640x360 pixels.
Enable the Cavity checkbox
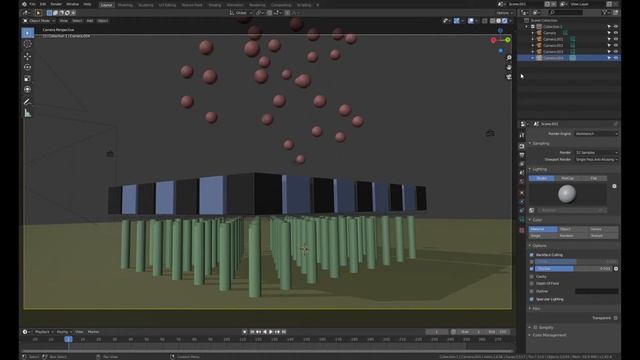point(531,276)
